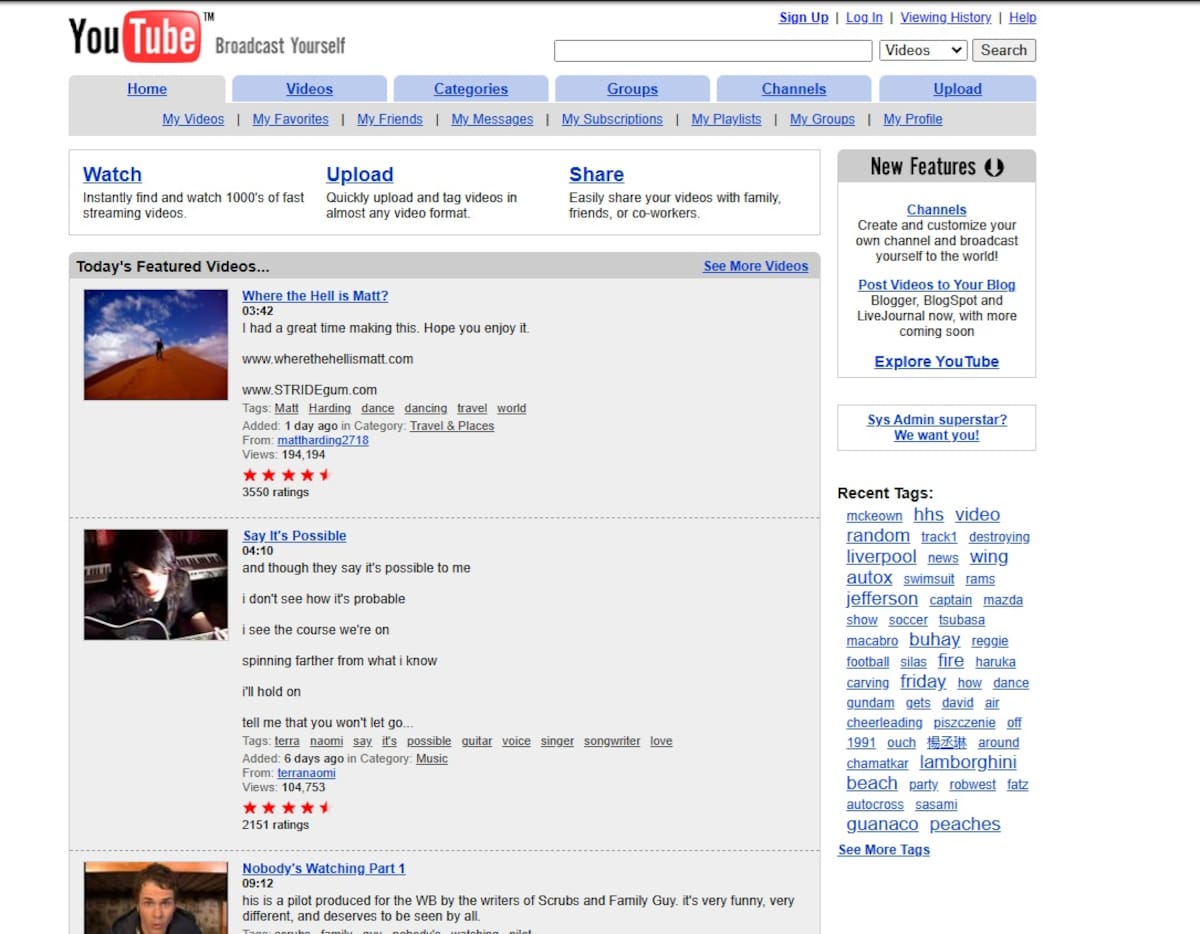Open My Groups submenu link
Image resolution: width=1200 pixels, height=934 pixels.
pos(822,119)
